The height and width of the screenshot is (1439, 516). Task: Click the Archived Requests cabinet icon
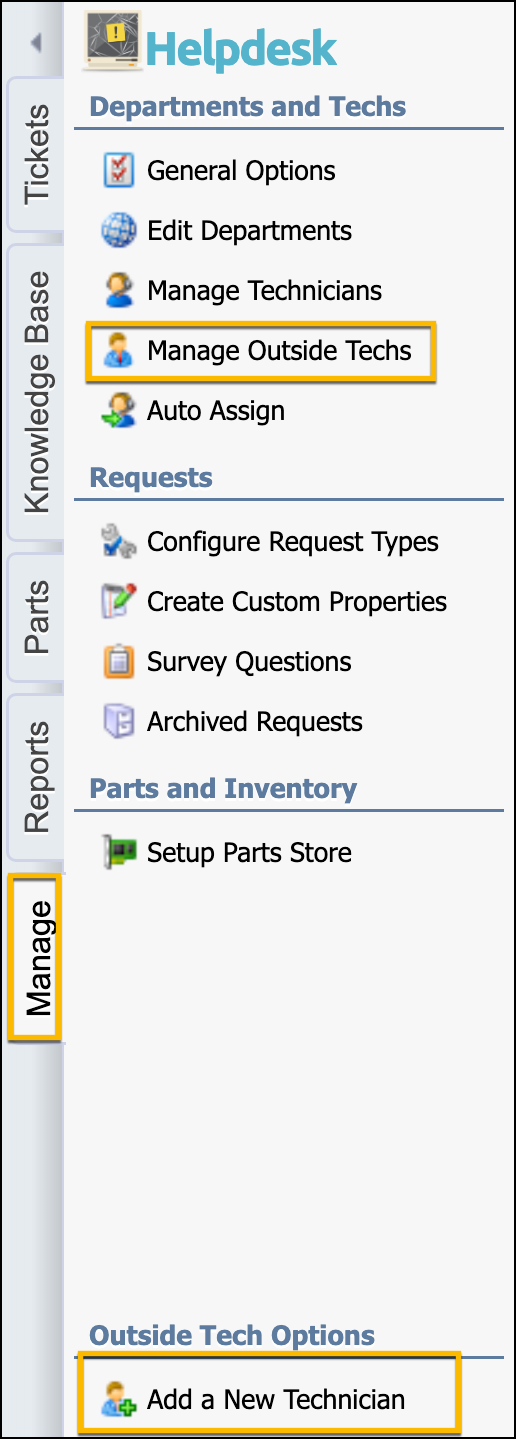click(119, 722)
